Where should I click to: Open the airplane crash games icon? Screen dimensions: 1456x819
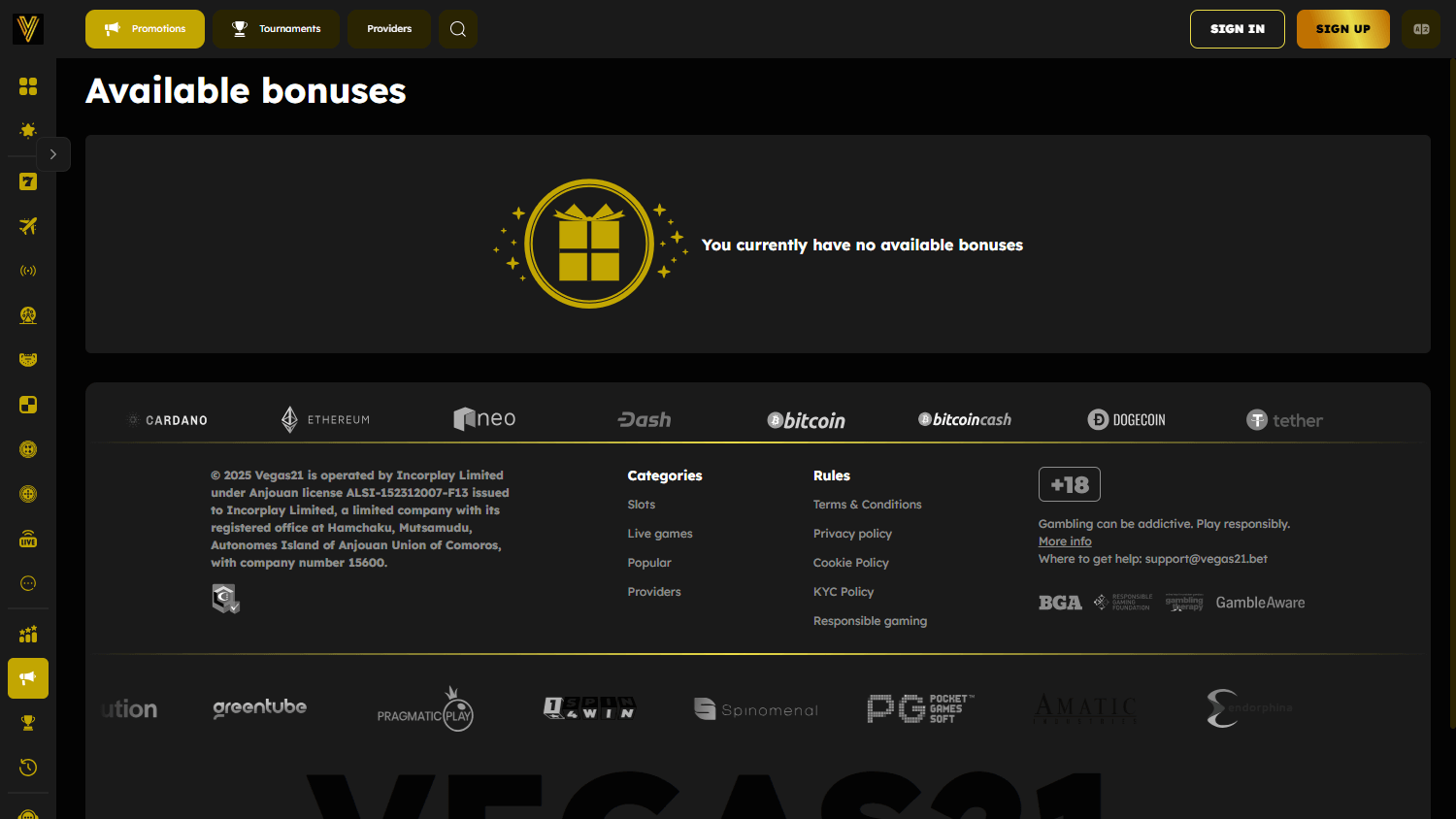click(28, 226)
